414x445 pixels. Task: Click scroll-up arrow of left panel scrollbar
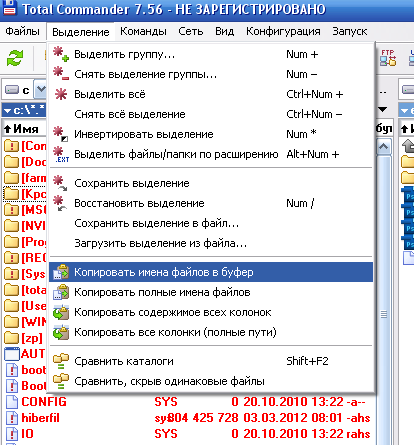coord(383,146)
